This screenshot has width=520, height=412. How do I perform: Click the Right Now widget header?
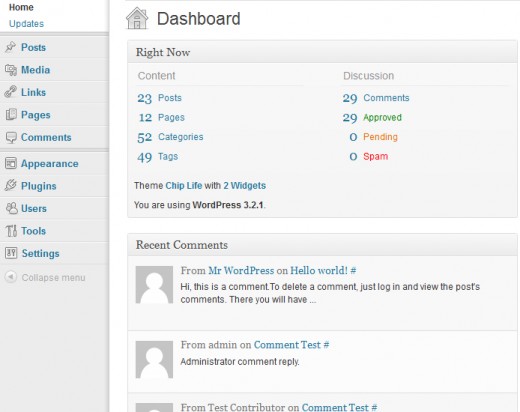tap(322, 52)
